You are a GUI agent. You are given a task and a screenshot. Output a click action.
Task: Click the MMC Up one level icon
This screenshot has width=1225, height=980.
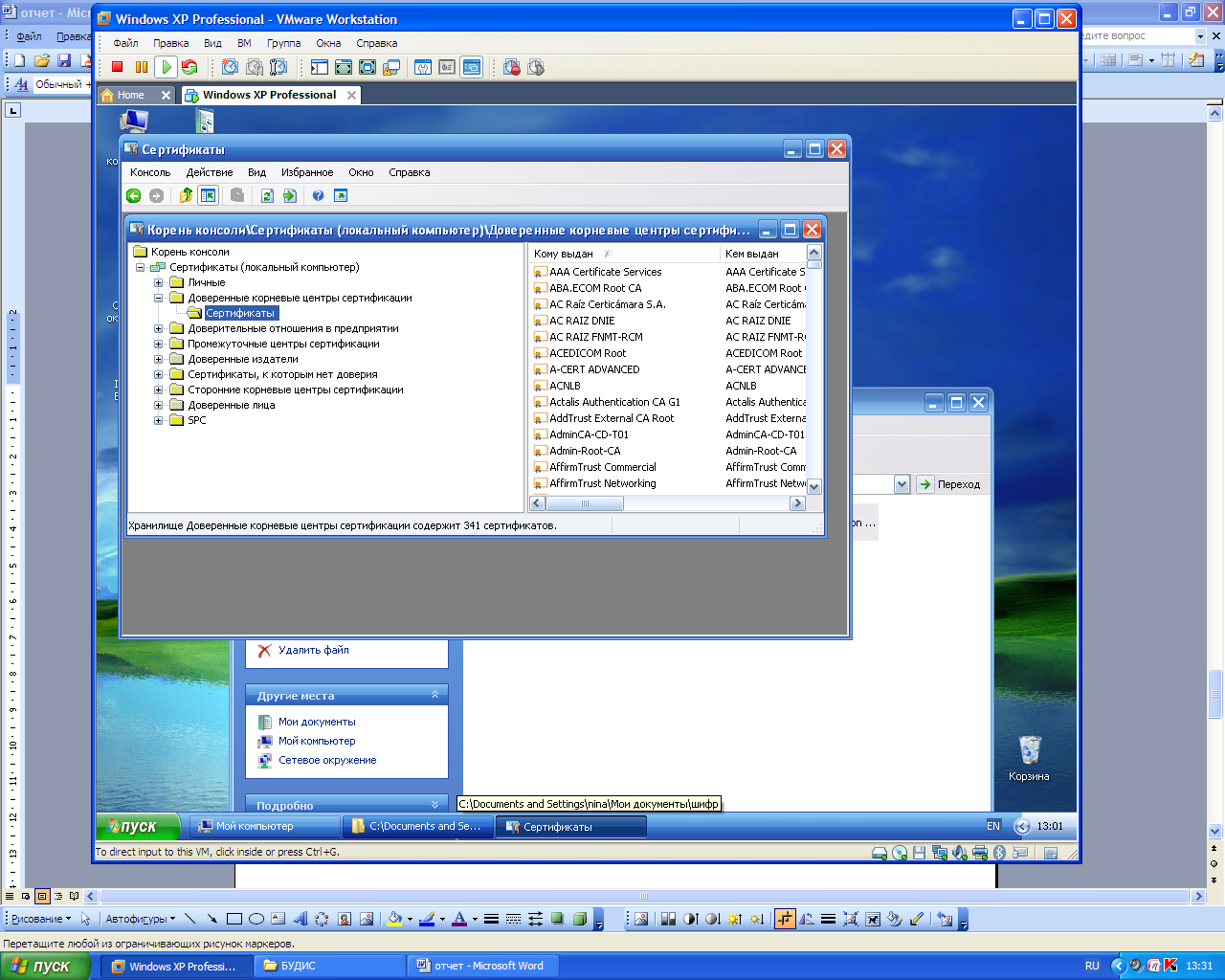pyautogui.click(x=186, y=195)
